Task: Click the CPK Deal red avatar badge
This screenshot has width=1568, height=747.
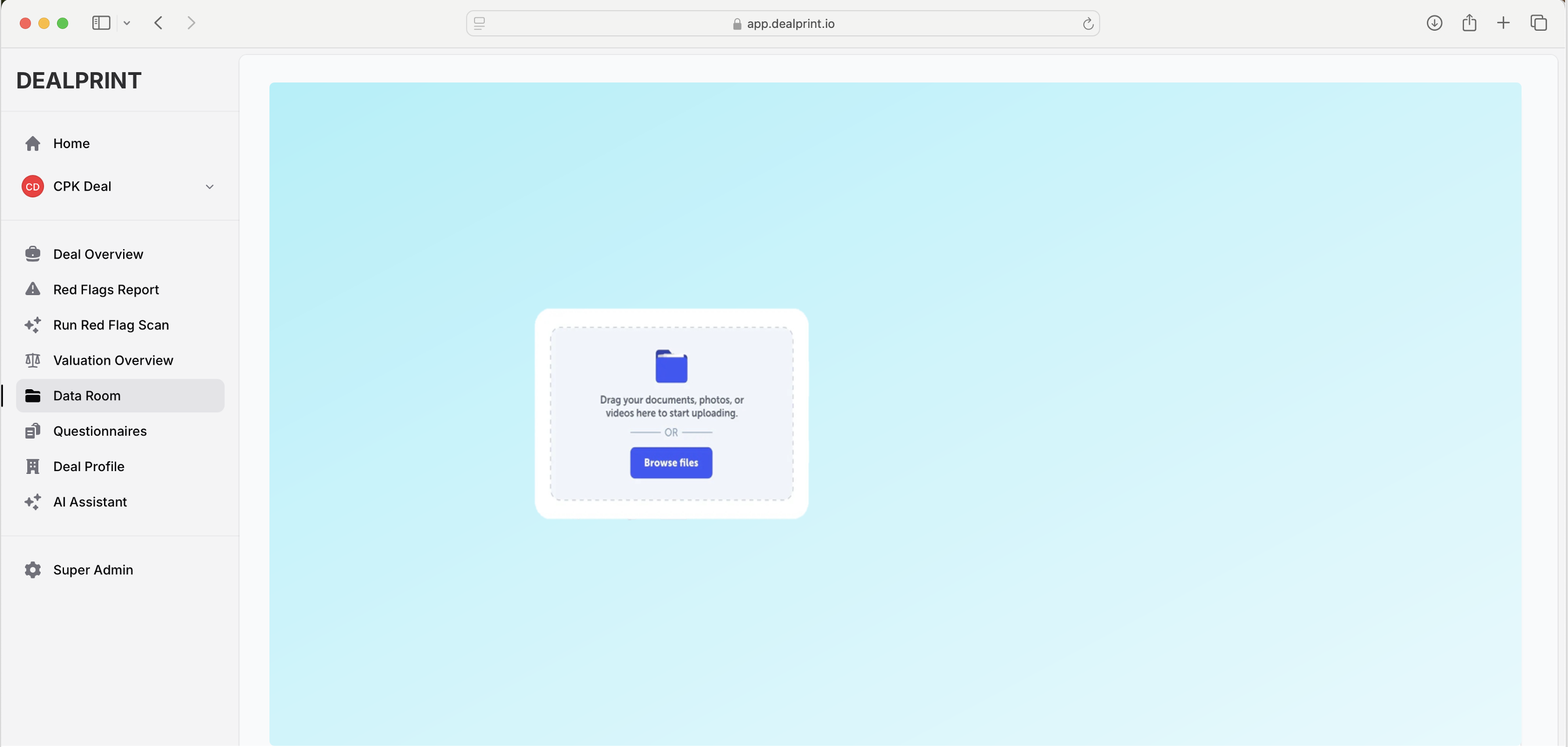Action: pos(33,186)
